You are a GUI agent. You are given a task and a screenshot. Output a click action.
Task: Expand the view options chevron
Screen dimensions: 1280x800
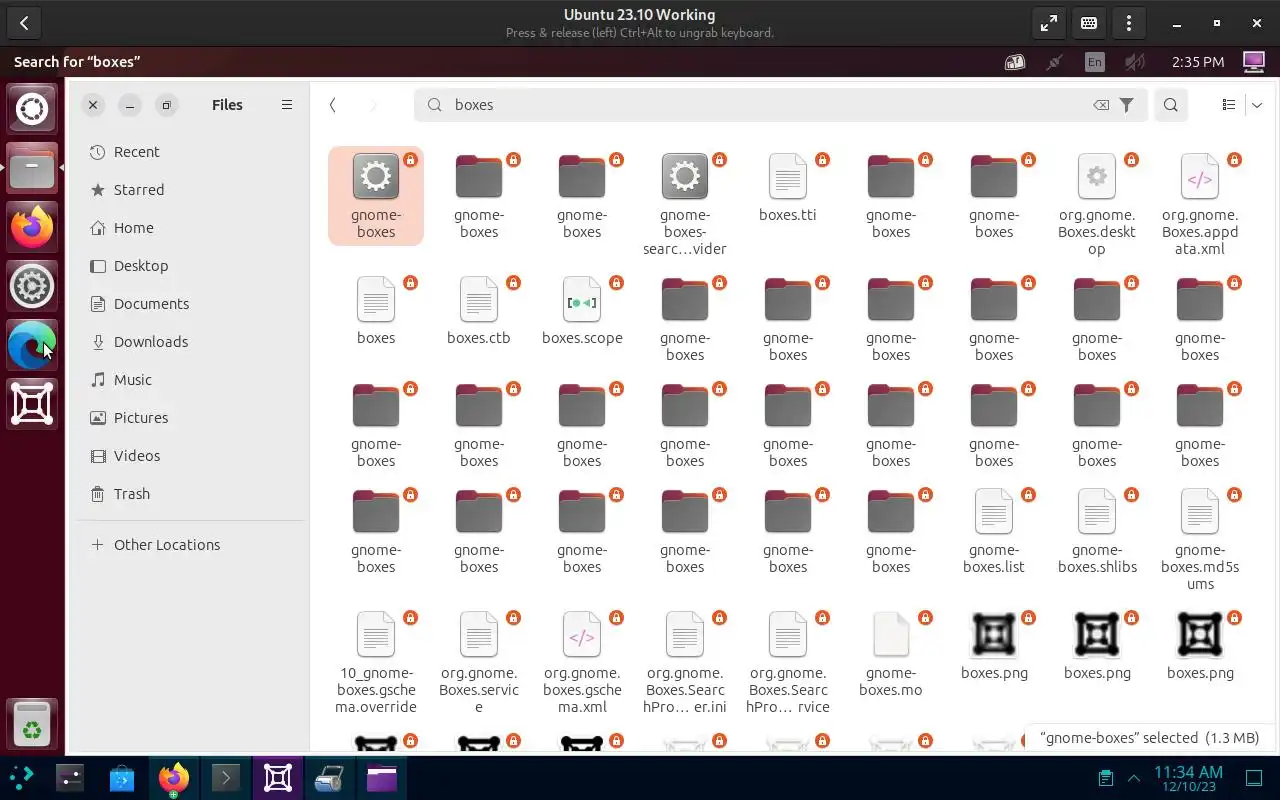tap(1257, 105)
